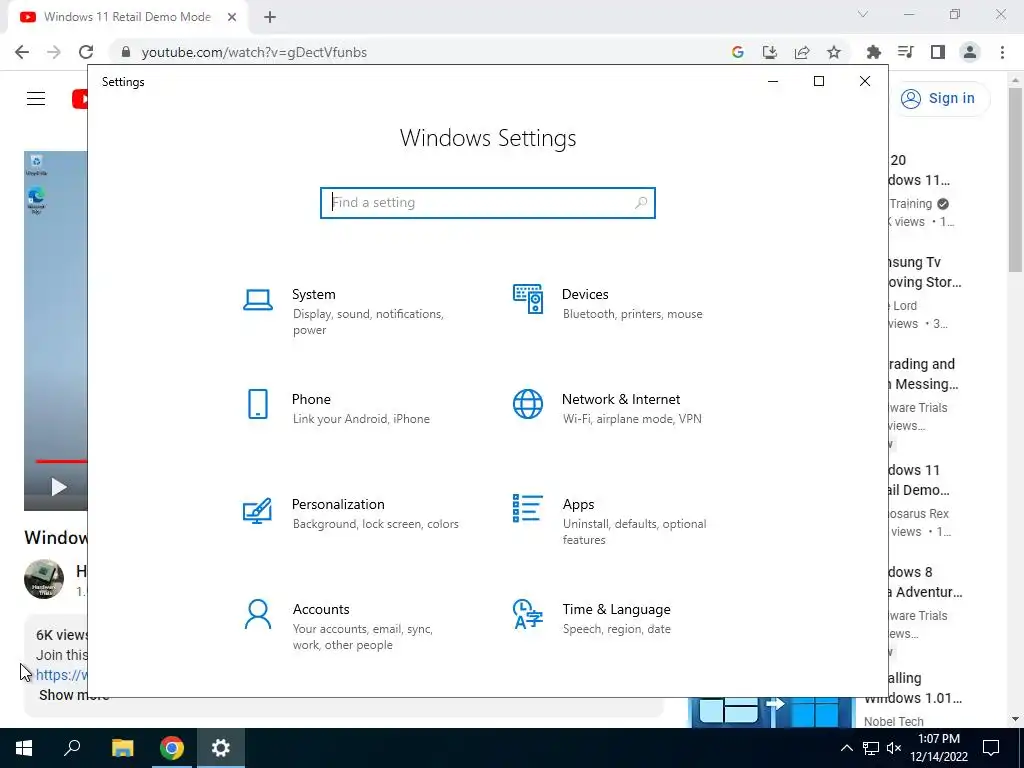Select the Windows 11 Retail Demo Mode tab
This screenshot has height=768, width=1024.
coord(128,17)
